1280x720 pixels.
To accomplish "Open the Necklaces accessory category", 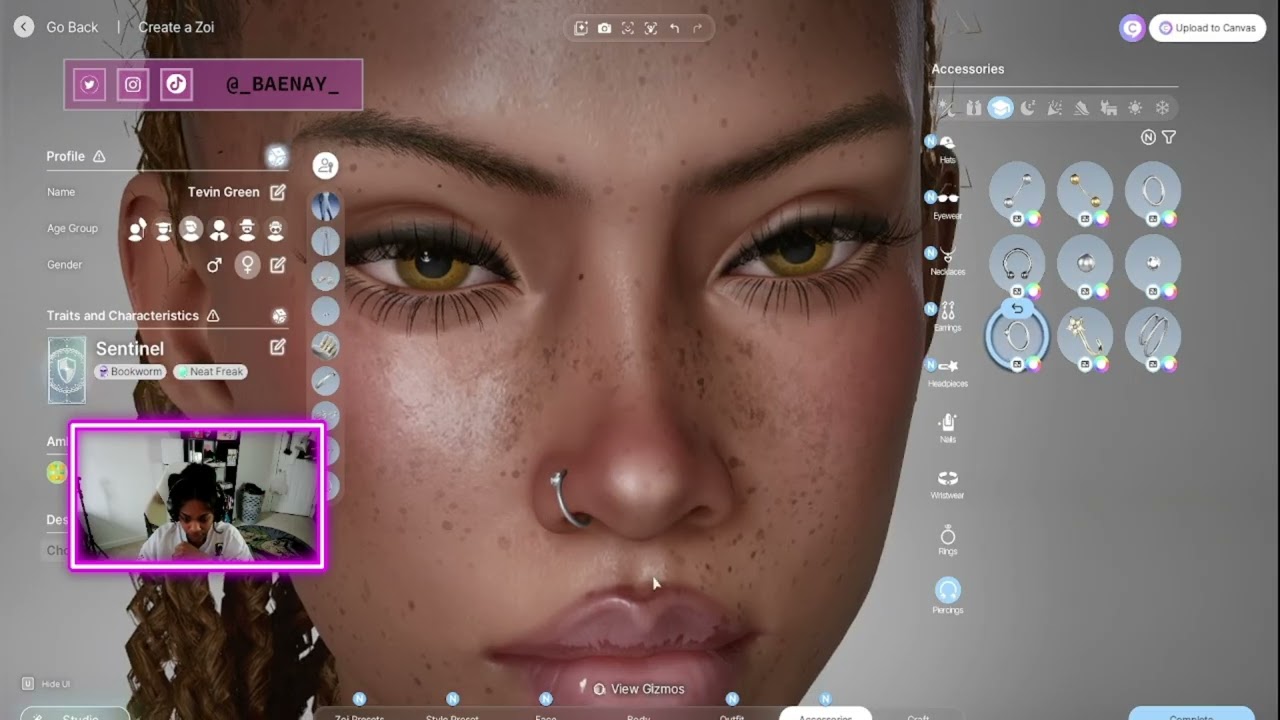I will pyautogui.click(x=947, y=260).
